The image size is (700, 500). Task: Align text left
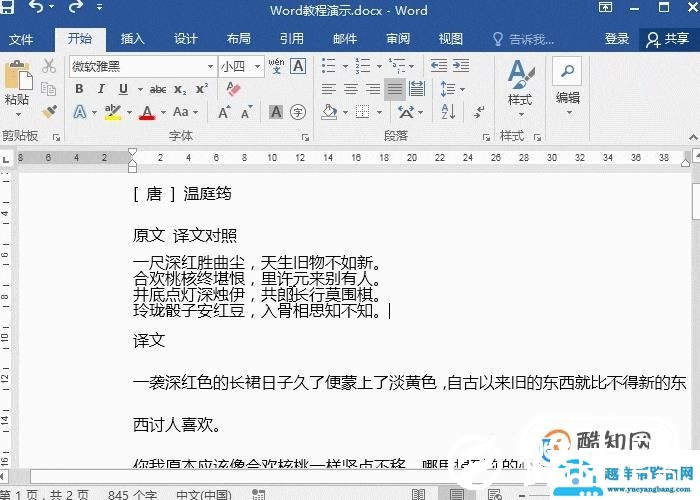pos(329,89)
